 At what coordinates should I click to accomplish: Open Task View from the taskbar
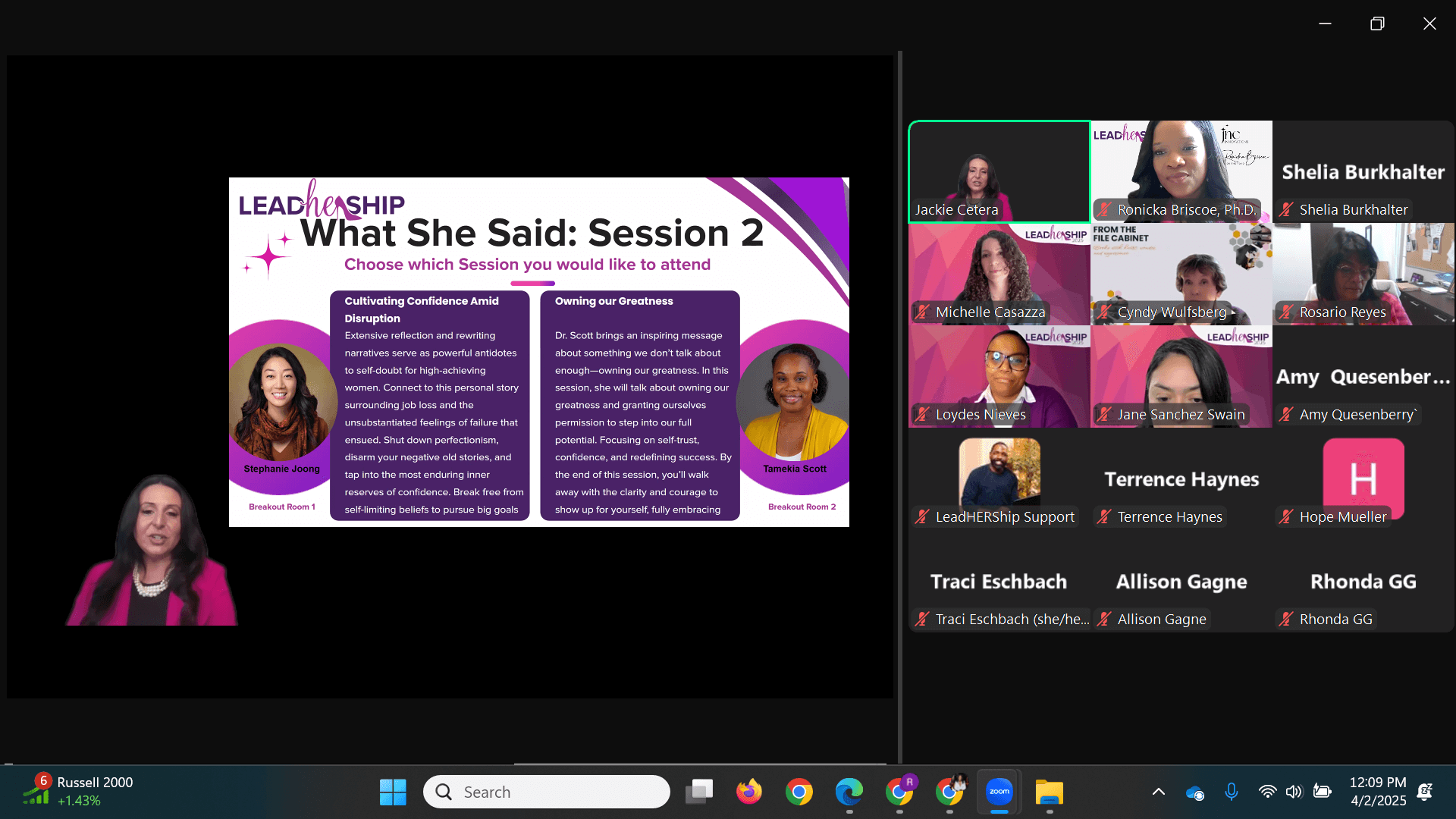tap(698, 792)
